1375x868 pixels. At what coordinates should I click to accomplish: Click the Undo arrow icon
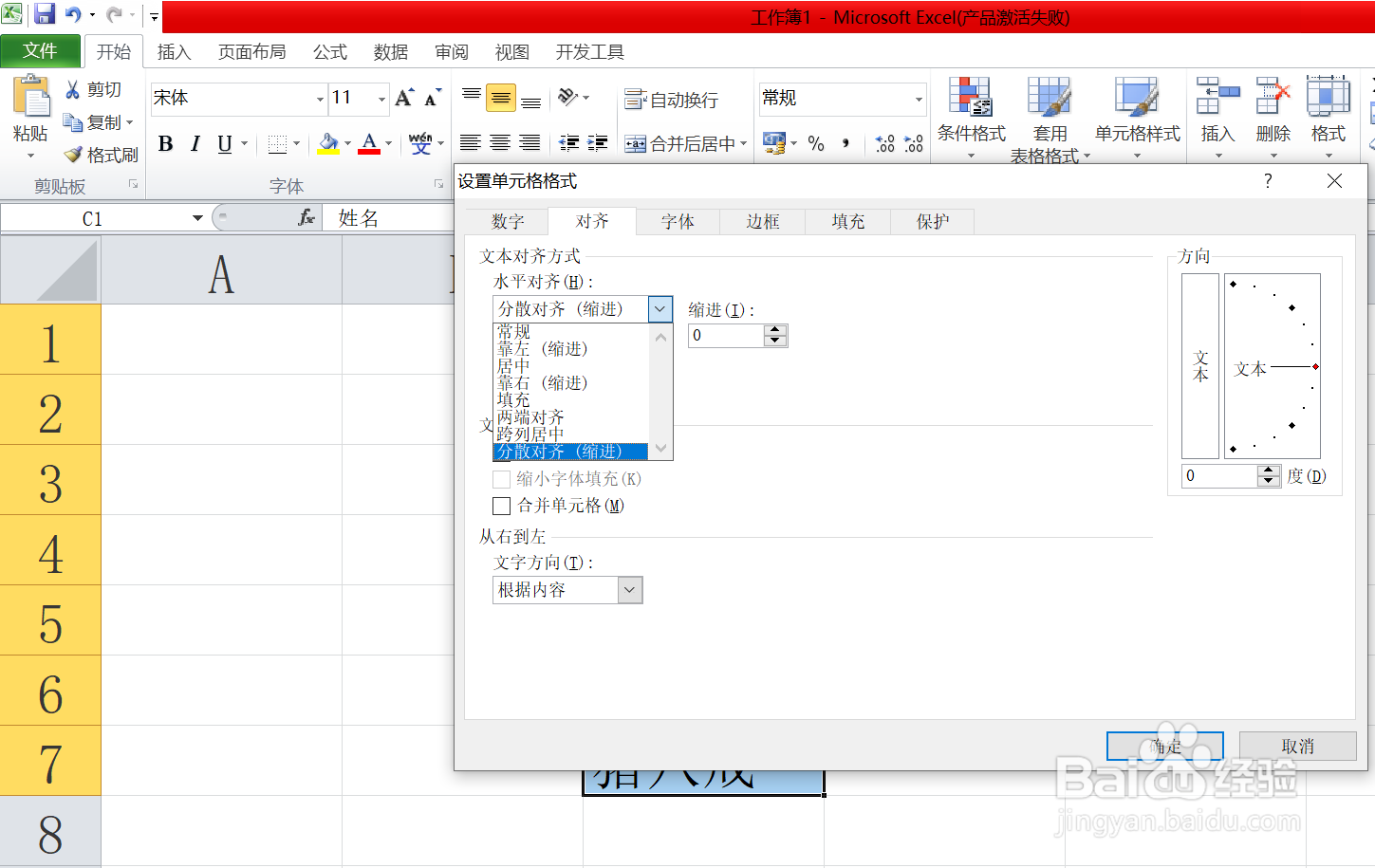[73, 14]
